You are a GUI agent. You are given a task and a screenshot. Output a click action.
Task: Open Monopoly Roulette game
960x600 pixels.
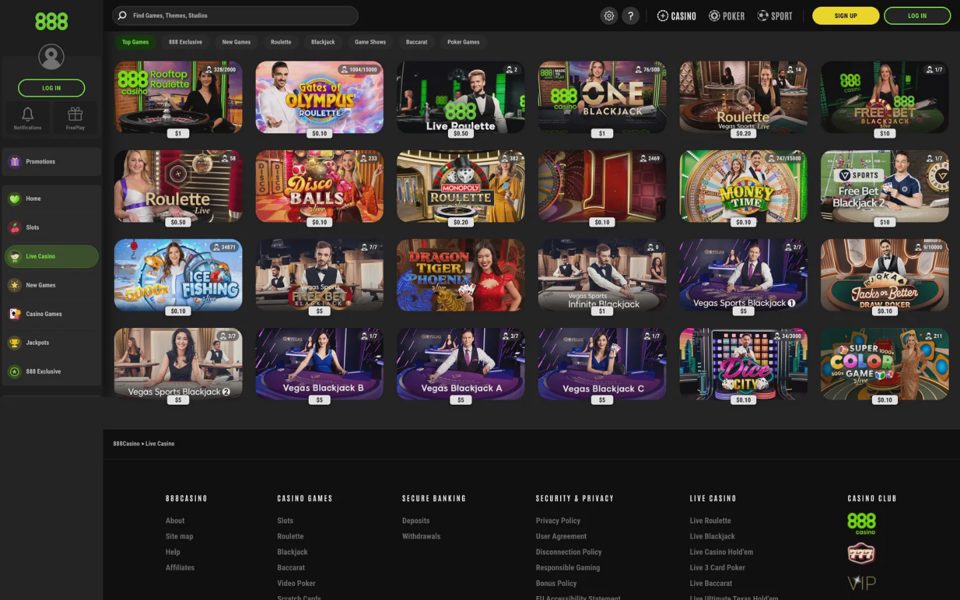(x=460, y=186)
